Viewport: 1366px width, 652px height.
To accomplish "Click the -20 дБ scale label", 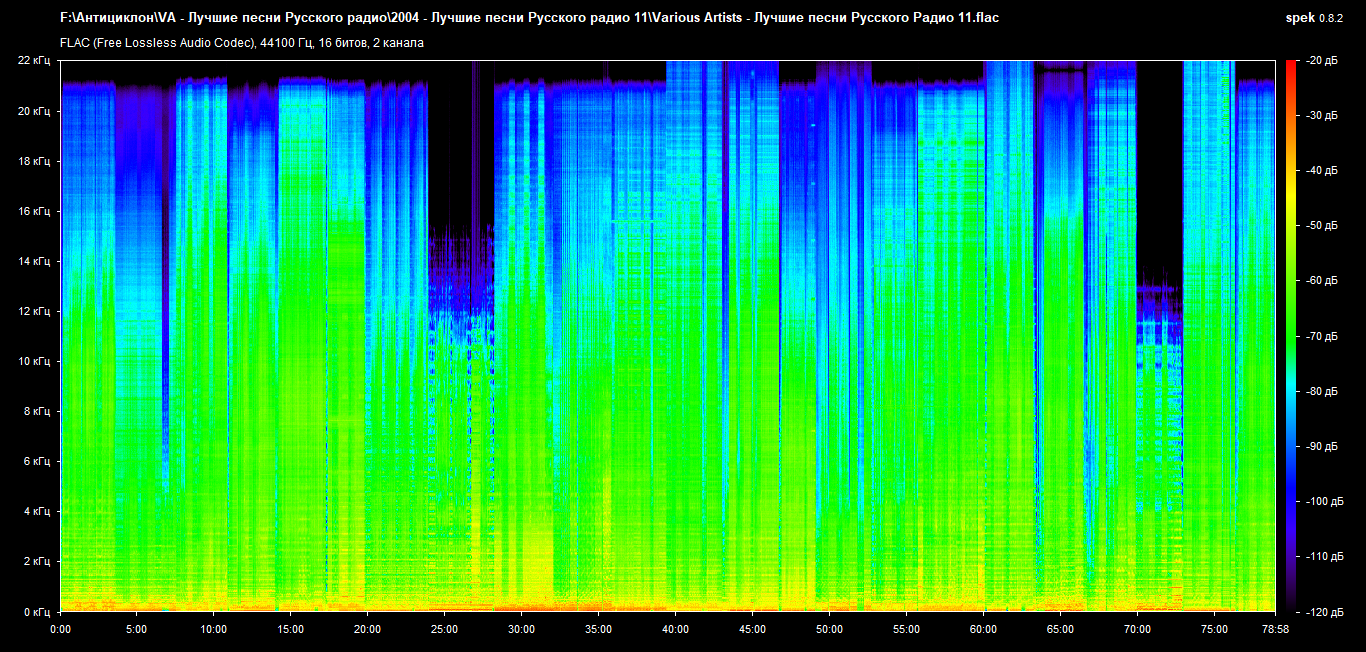I will 1321,61.
